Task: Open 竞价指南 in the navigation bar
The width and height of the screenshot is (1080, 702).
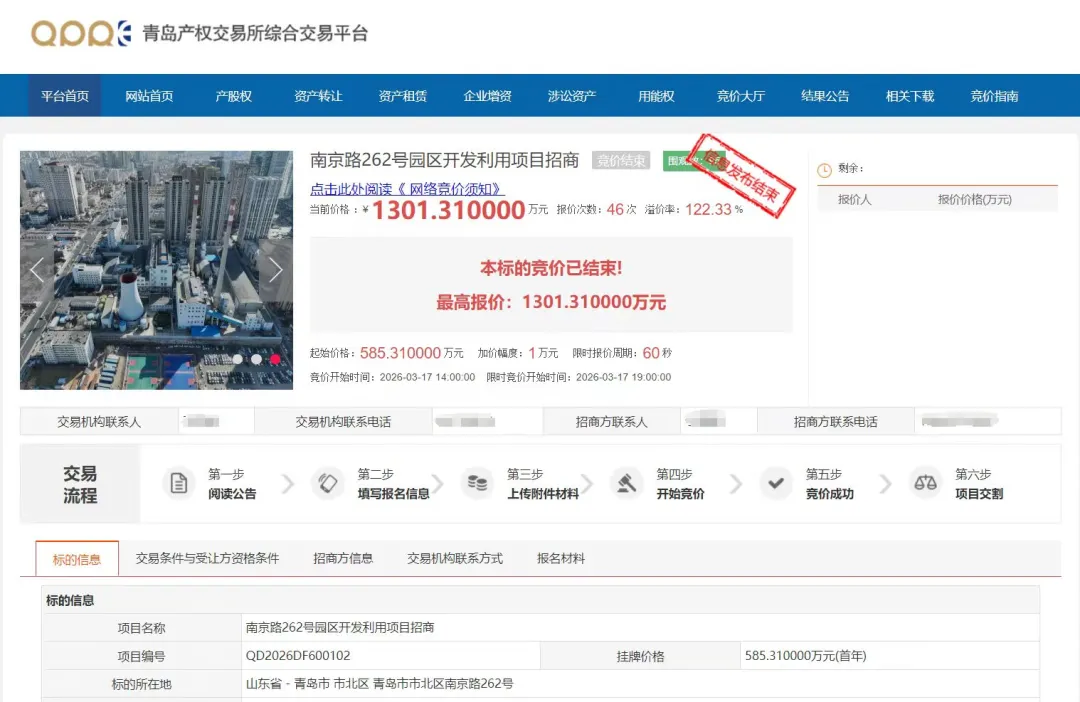Action: (x=995, y=96)
